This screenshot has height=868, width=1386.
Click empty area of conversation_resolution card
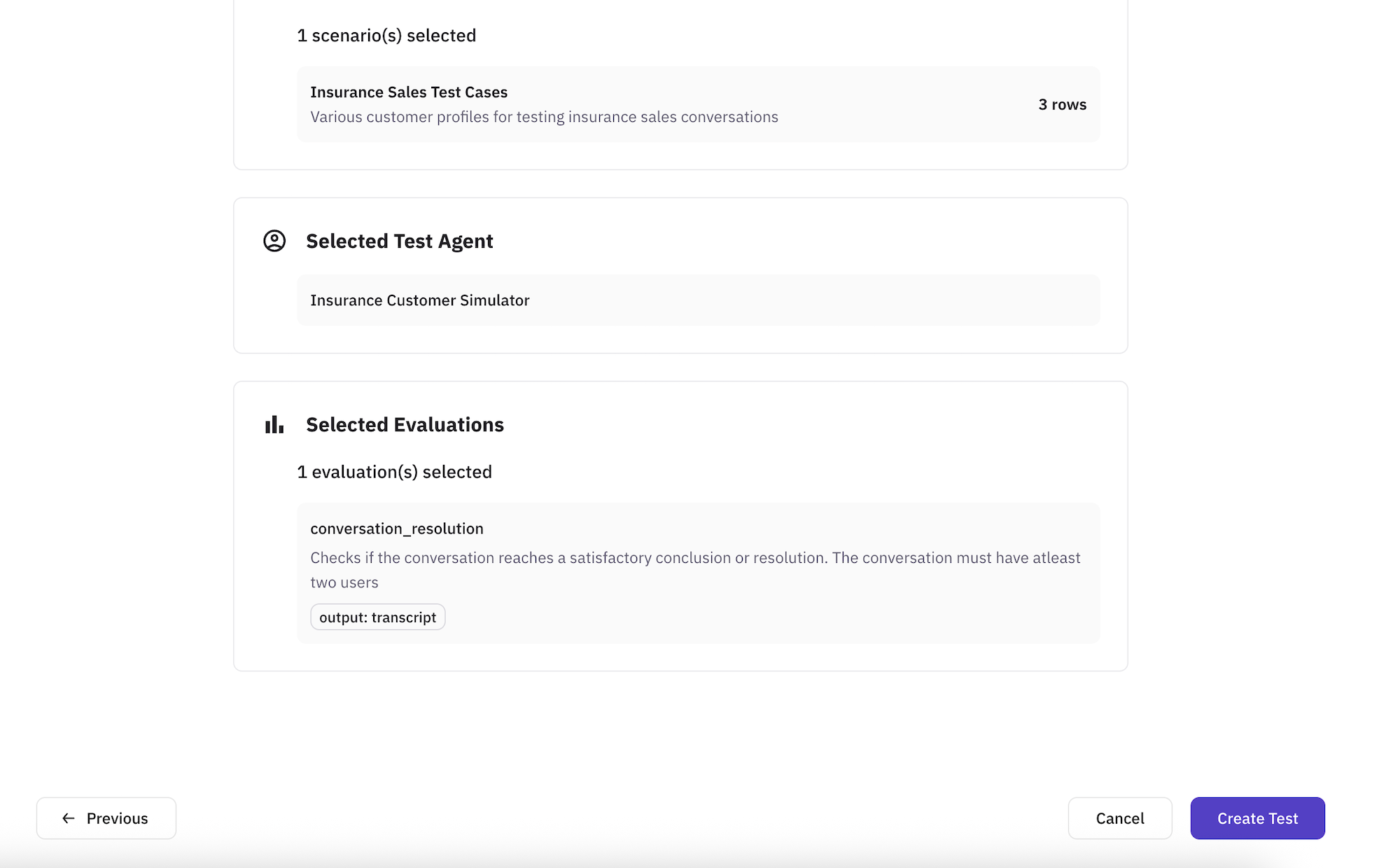(x=770, y=616)
